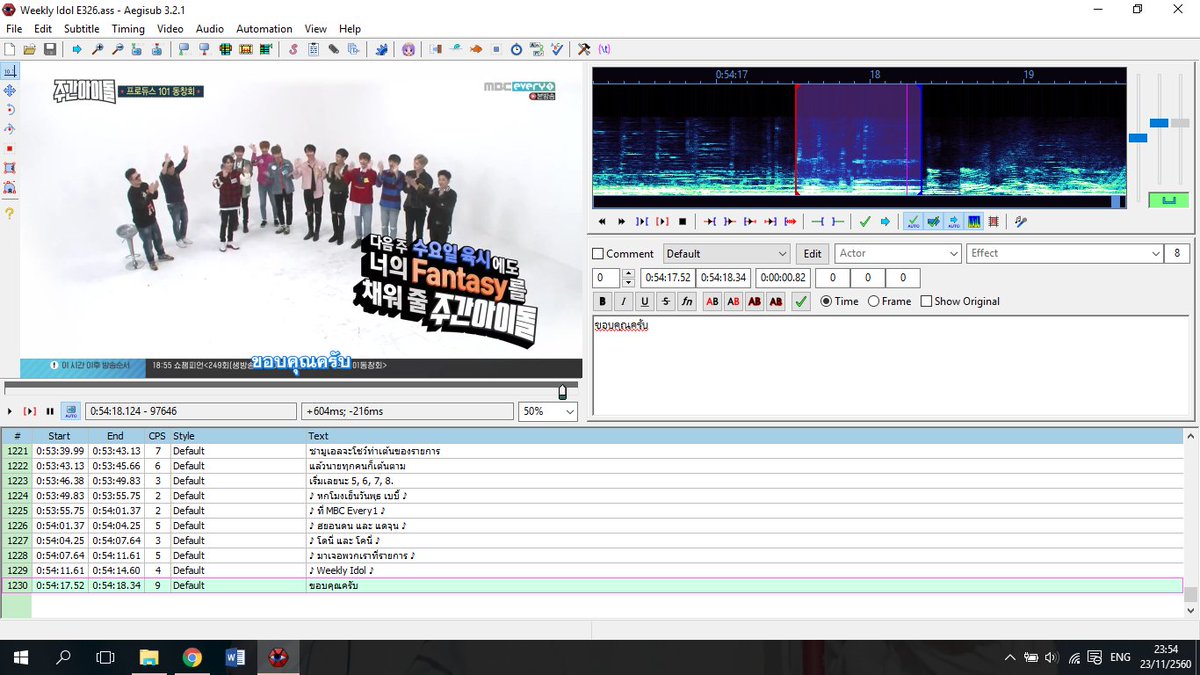Click the Edit style button
Image resolution: width=1200 pixels, height=675 pixels.
[813, 254]
